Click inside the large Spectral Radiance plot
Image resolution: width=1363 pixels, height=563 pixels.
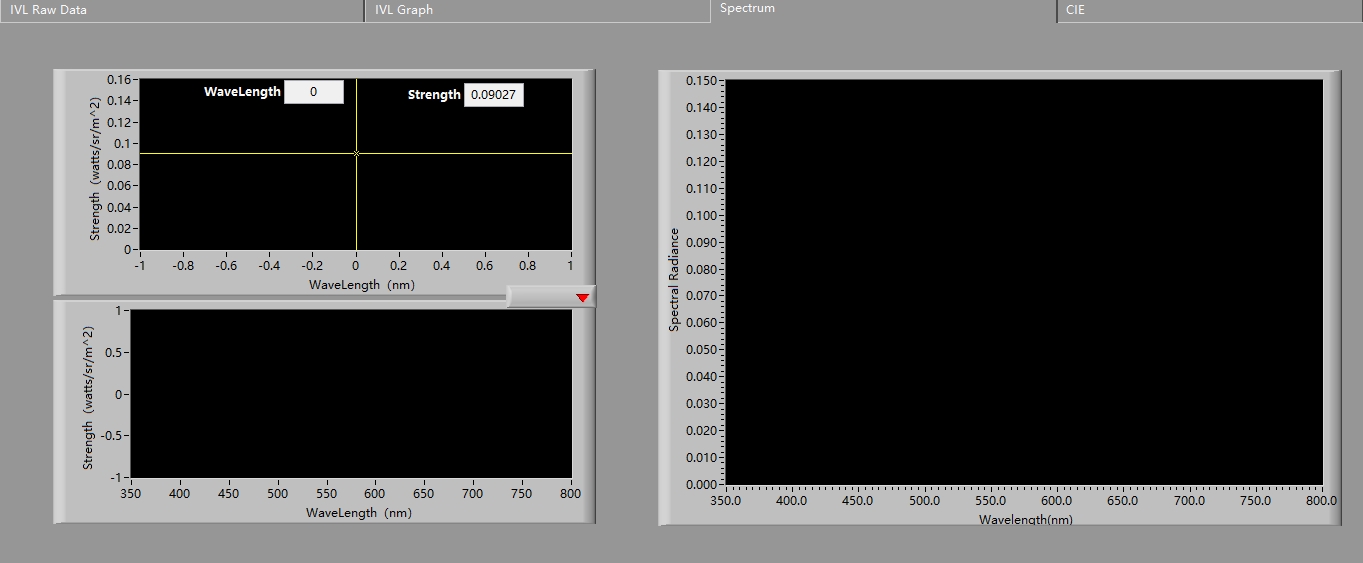tap(1023, 282)
